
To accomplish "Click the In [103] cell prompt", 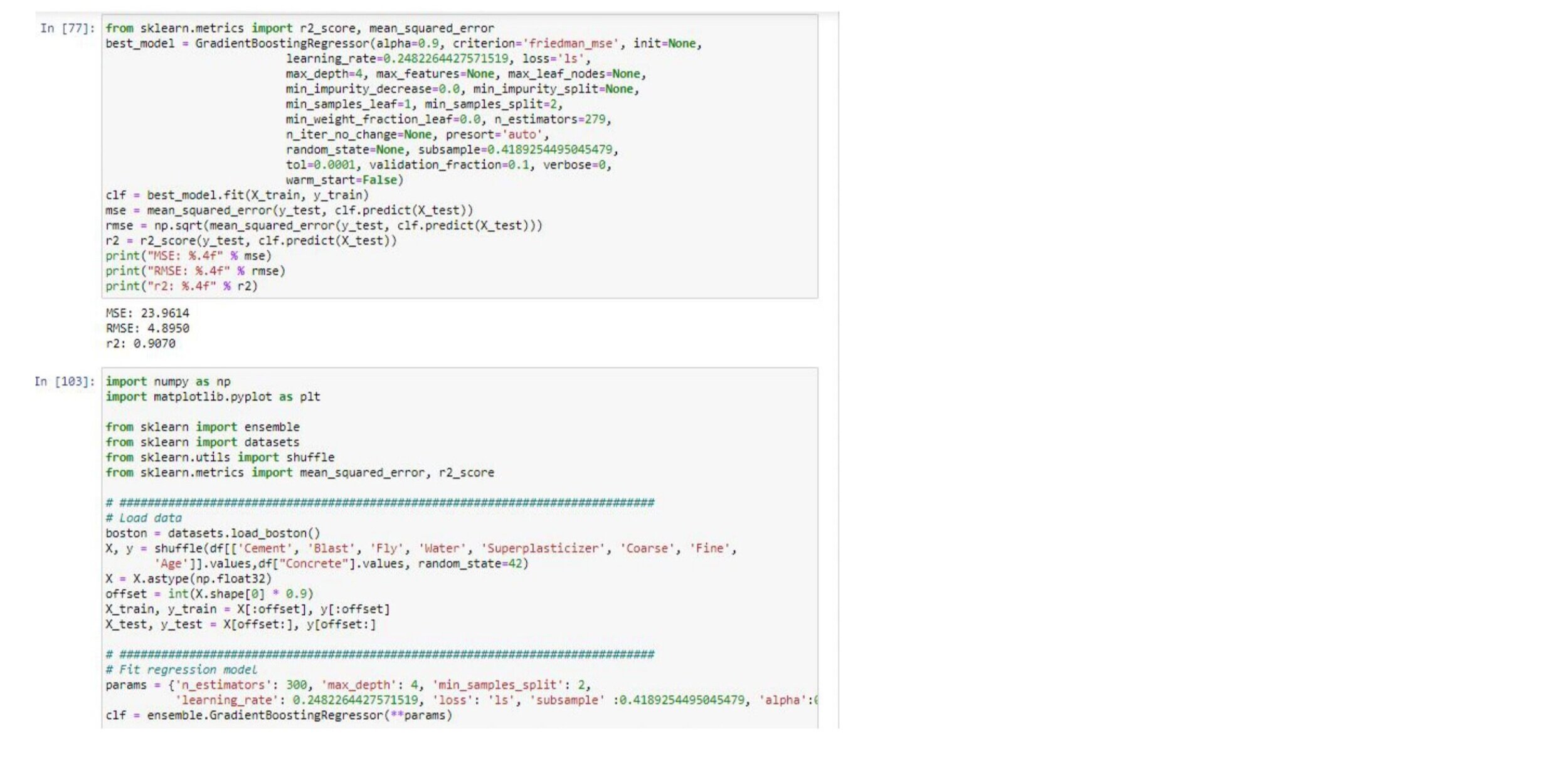I will pyautogui.click(x=64, y=381).
